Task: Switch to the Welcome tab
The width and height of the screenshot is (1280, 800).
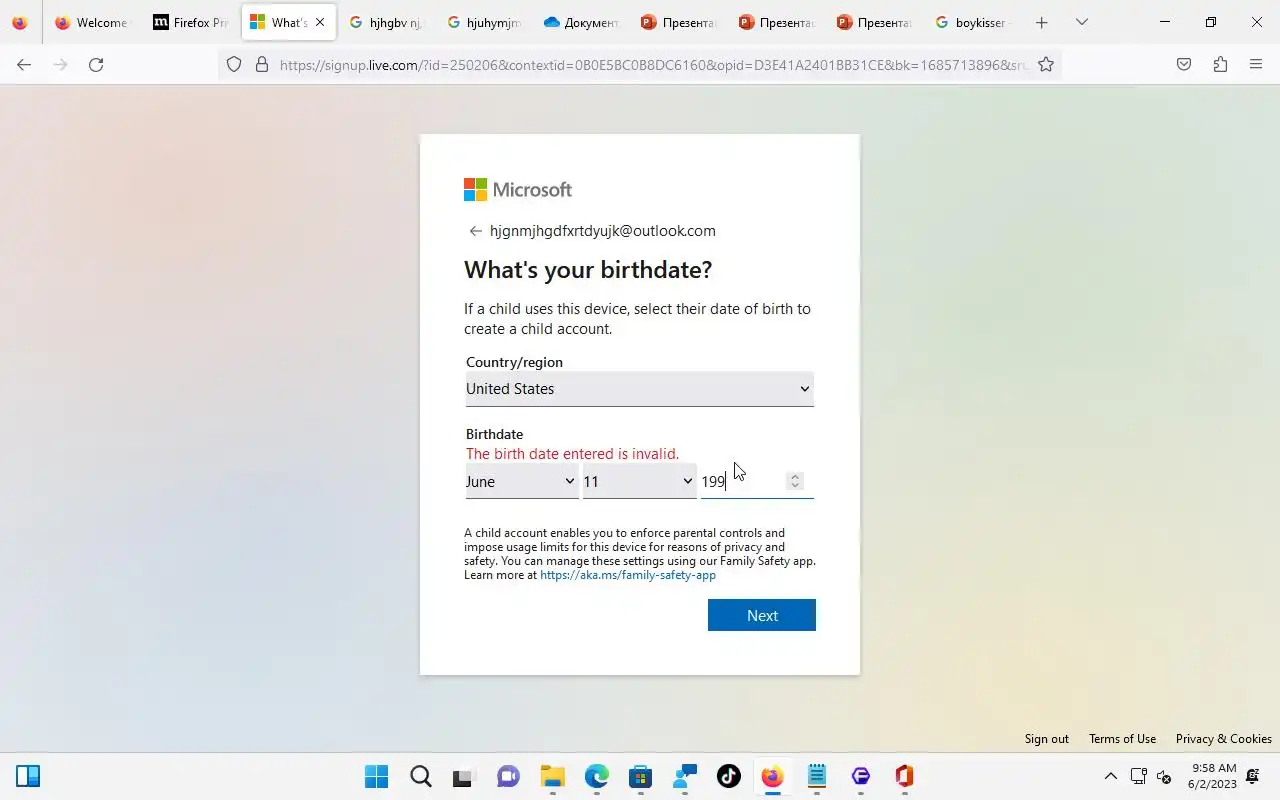Action: (x=91, y=22)
